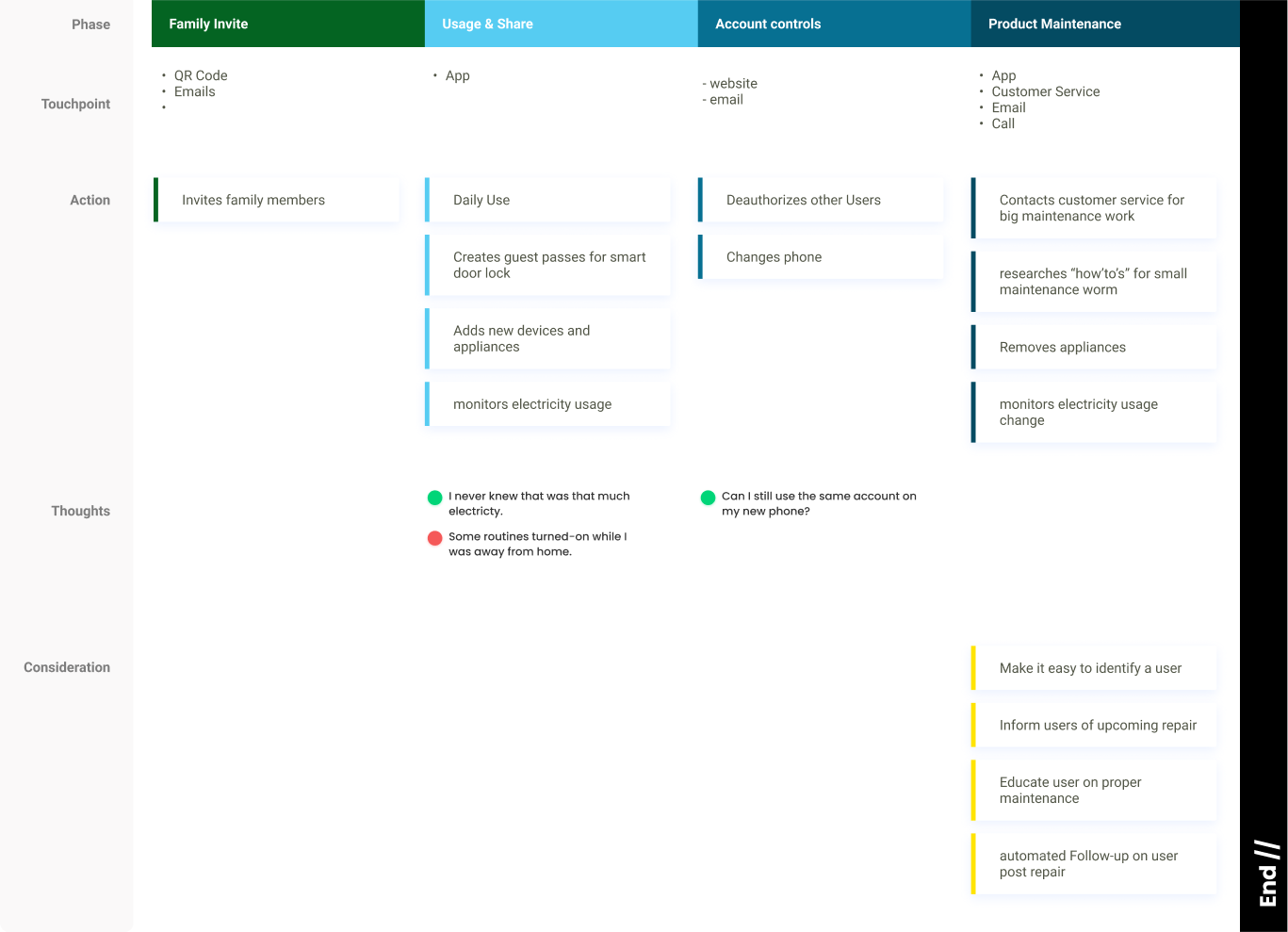Click automated Follow-up on user post repair card

[1094, 863]
